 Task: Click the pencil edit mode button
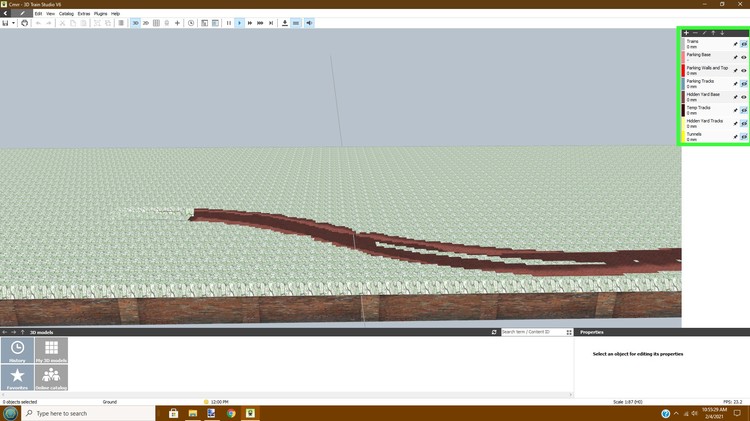22,13
